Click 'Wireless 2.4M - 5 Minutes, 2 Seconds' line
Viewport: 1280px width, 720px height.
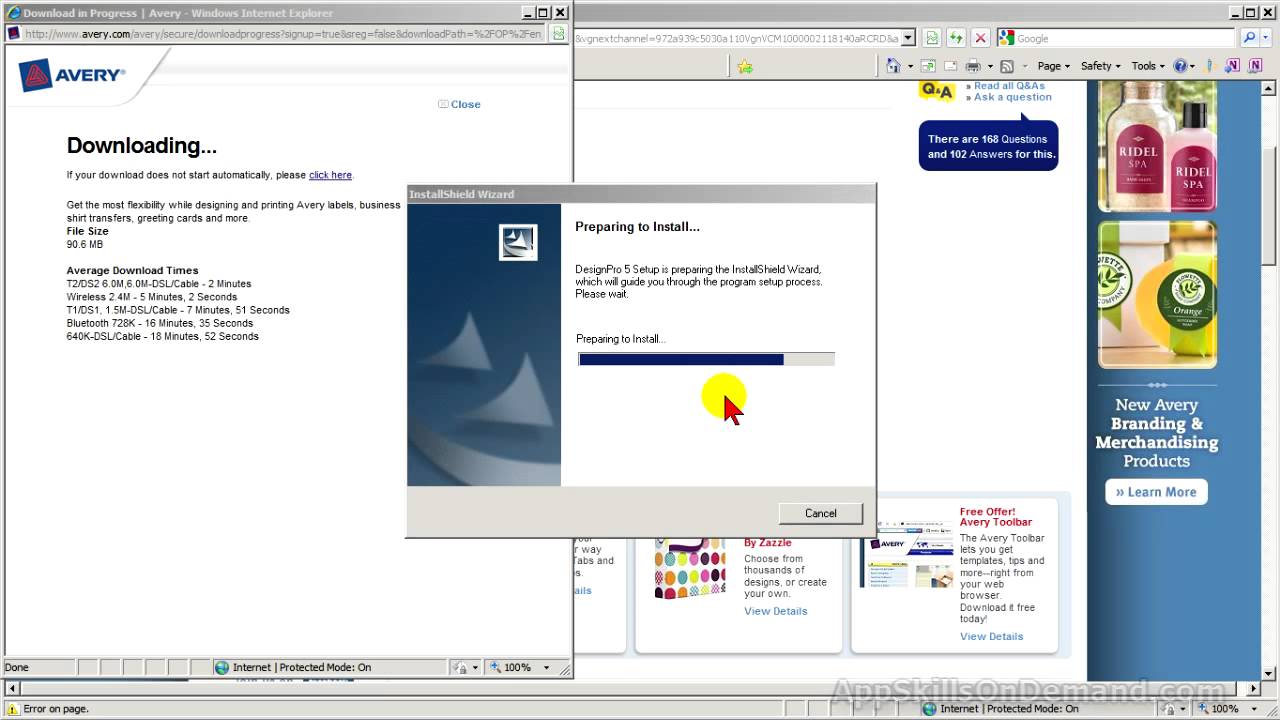[x=152, y=297]
